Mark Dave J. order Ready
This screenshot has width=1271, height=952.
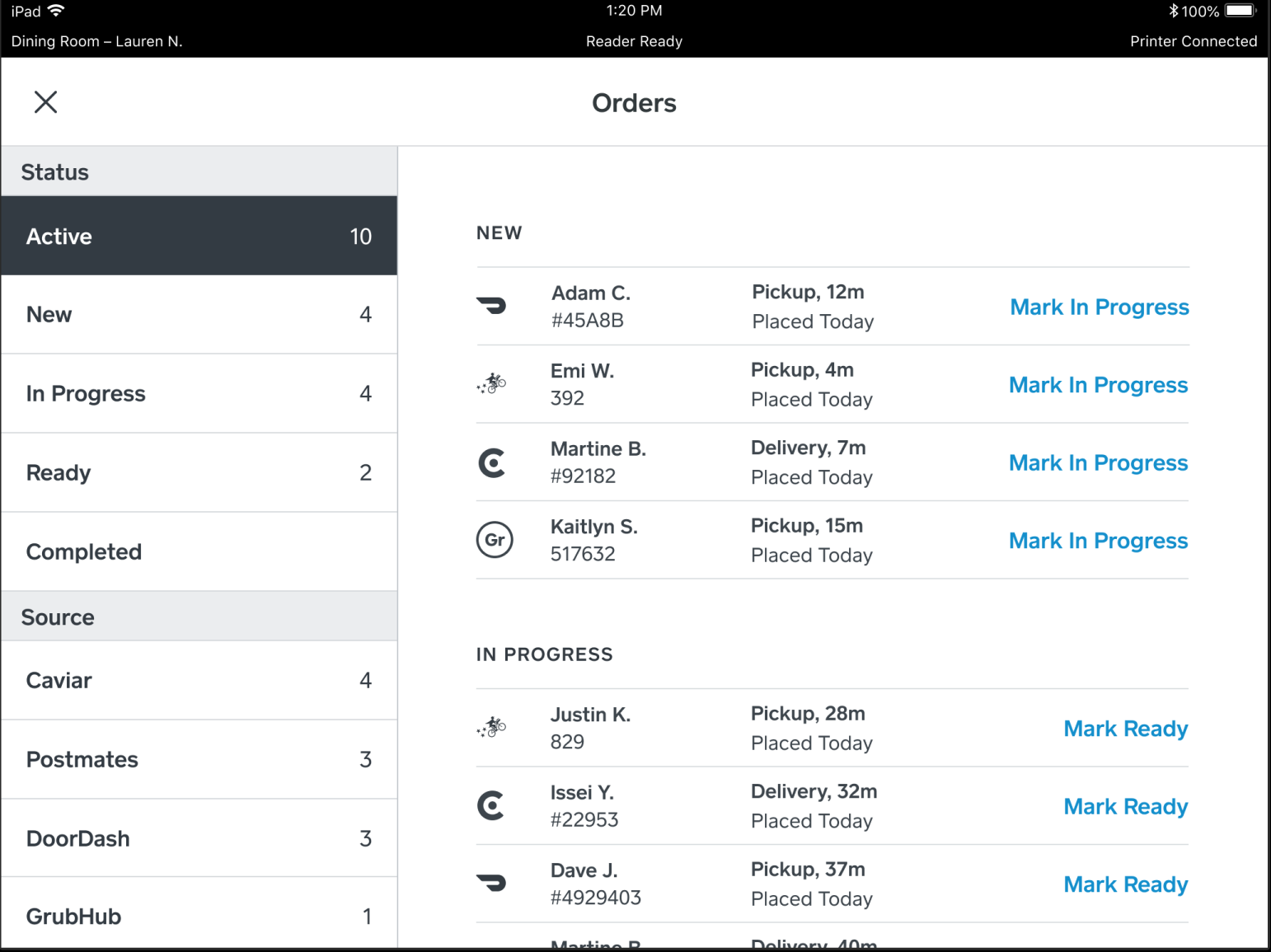tap(1126, 884)
